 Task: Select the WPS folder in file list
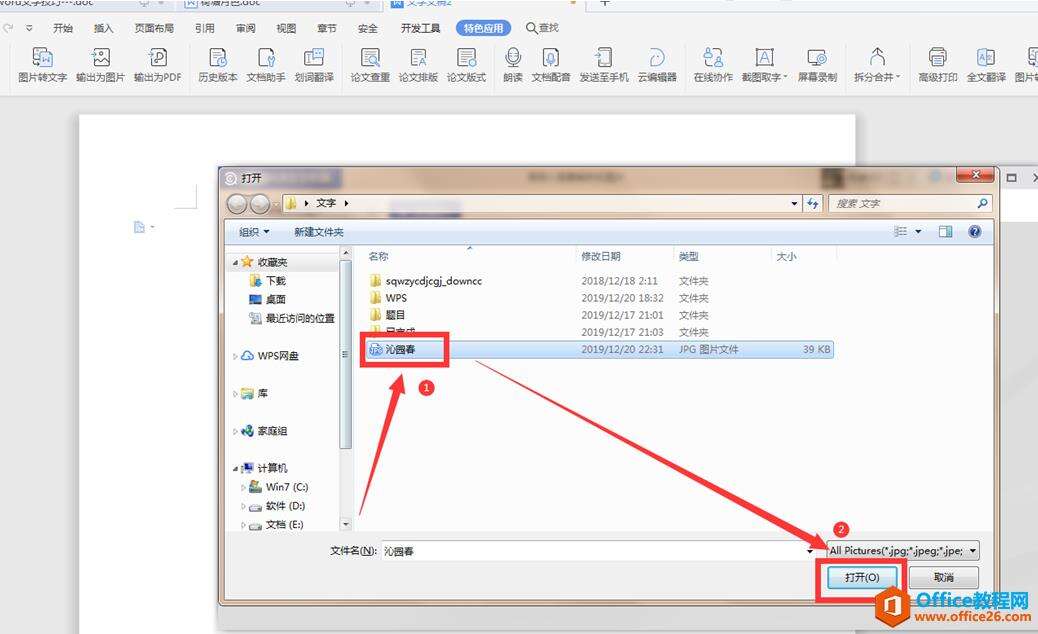(x=389, y=298)
